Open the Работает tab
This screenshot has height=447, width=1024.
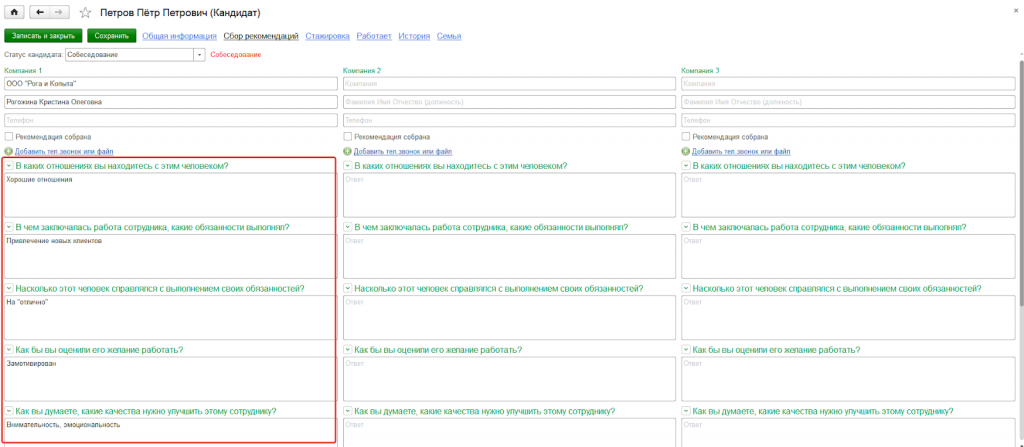374,36
